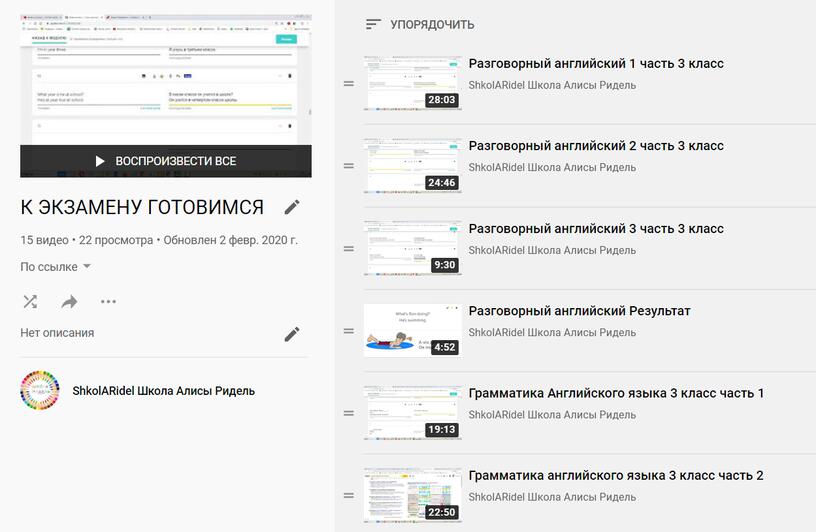Click the share arrow icon
The width and height of the screenshot is (816, 532).
click(69, 301)
